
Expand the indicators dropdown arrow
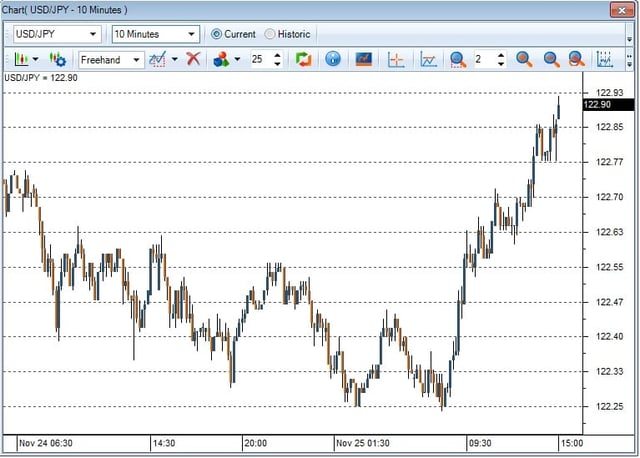[x=237, y=60]
